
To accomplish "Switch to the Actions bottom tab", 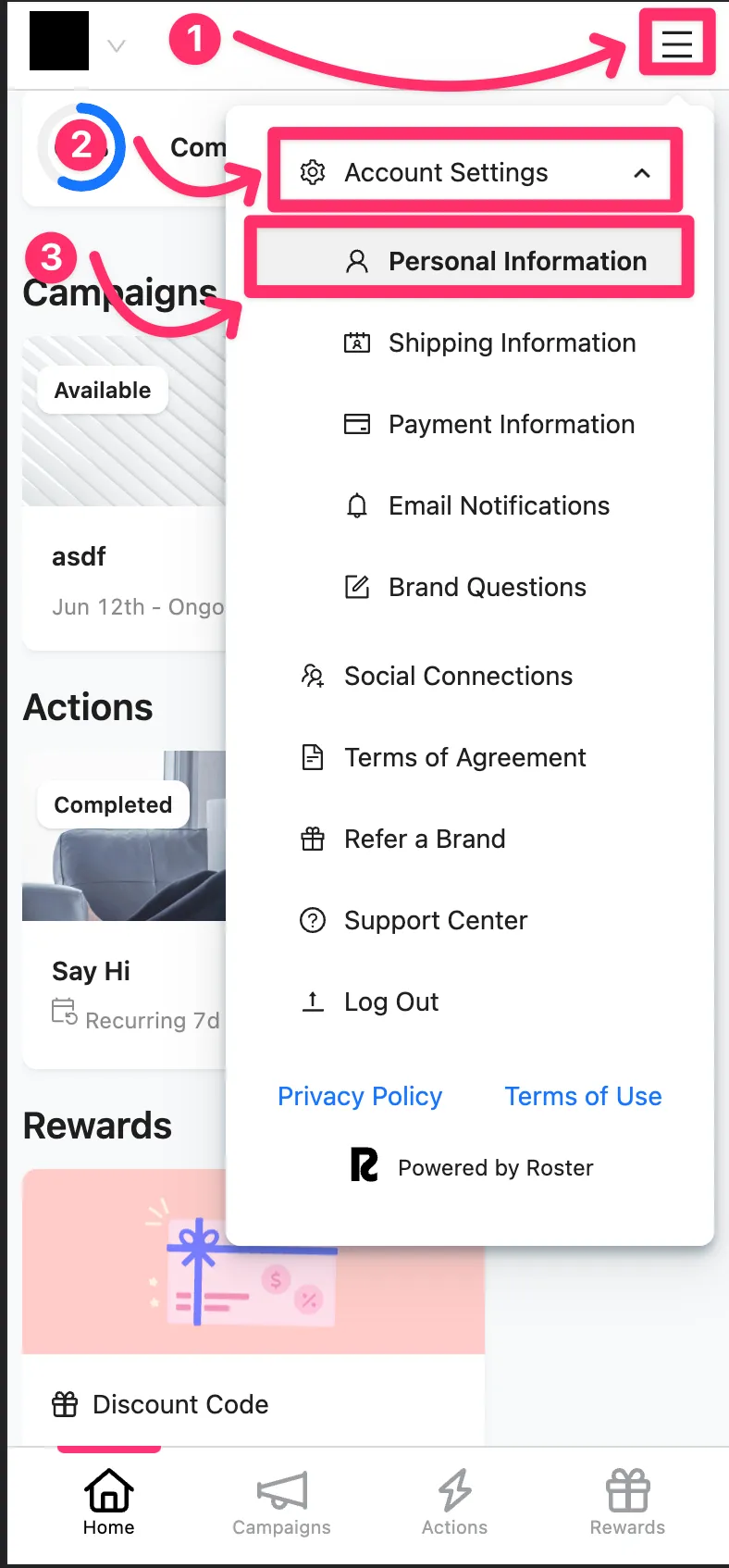I will coord(454,1501).
